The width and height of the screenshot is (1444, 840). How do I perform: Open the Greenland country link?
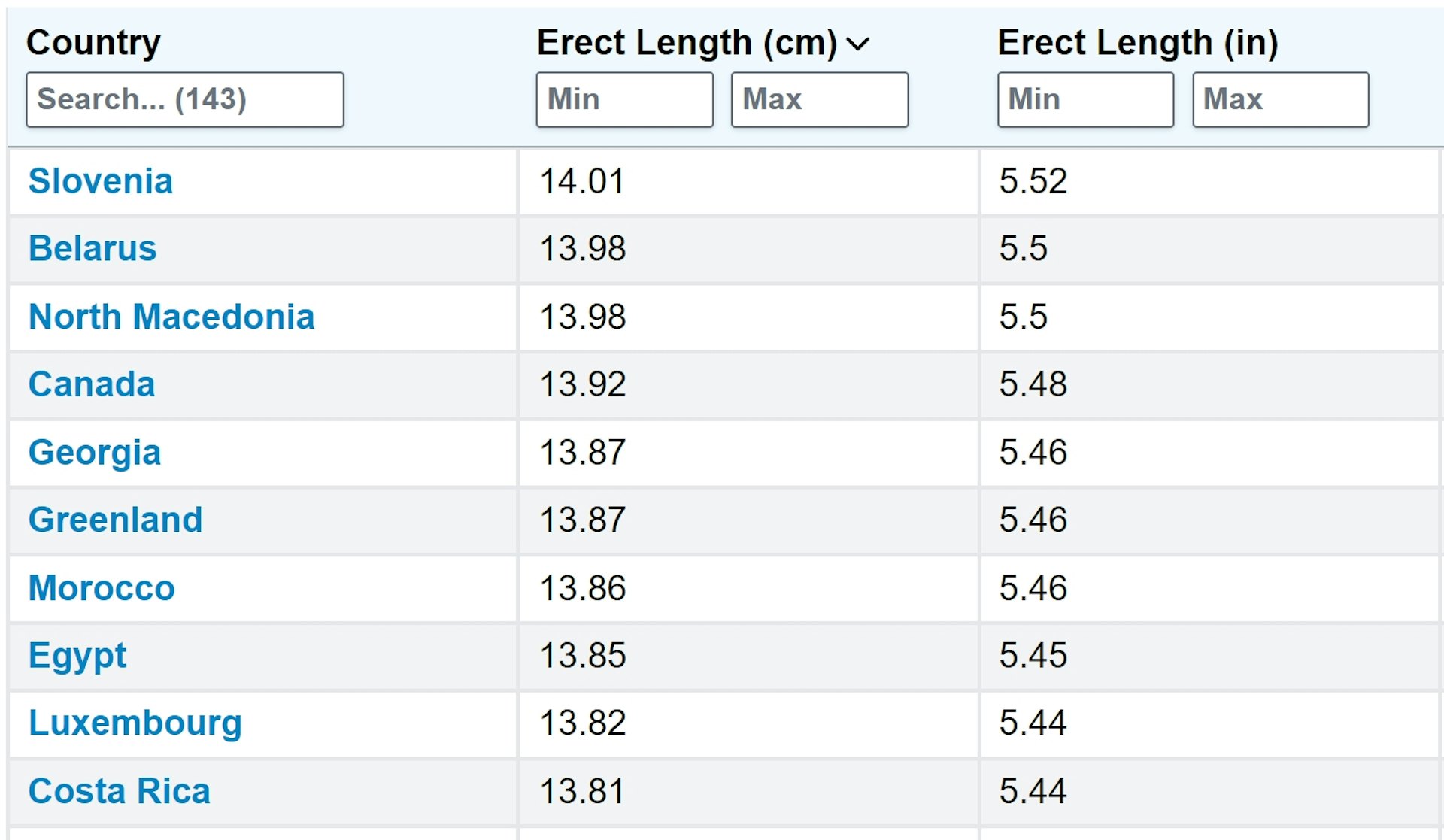tap(115, 520)
